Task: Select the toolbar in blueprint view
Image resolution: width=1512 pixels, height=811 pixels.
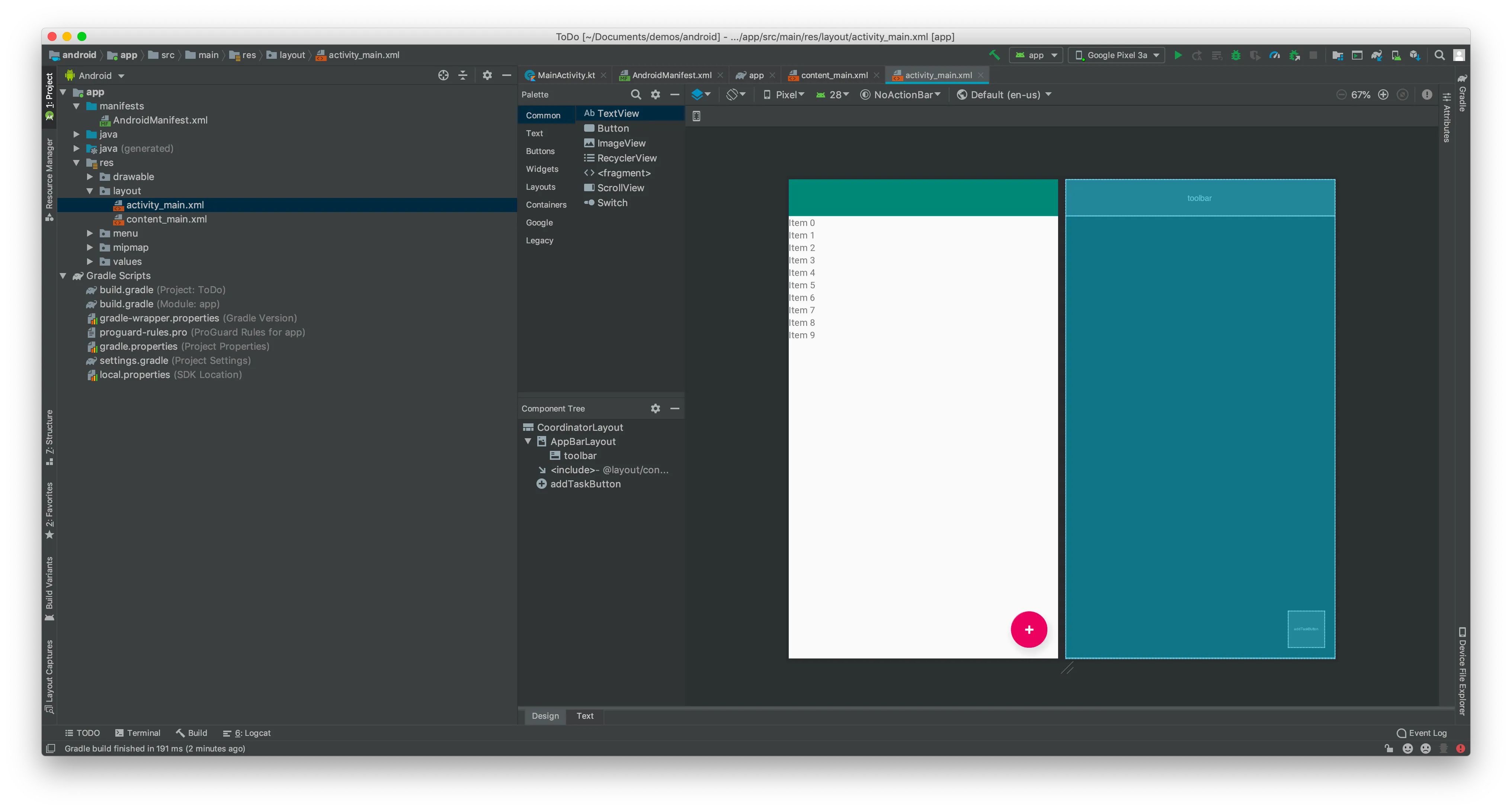Action: pos(1200,198)
